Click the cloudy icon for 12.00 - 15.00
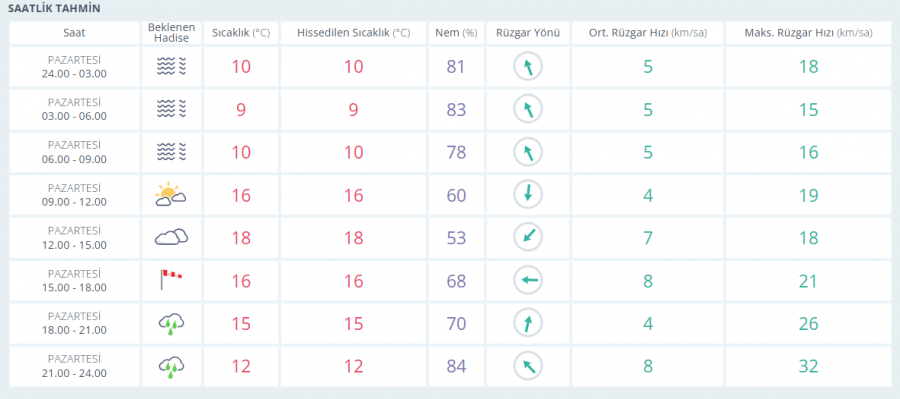The width and height of the screenshot is (900, 399). click(x=171, y=237)
